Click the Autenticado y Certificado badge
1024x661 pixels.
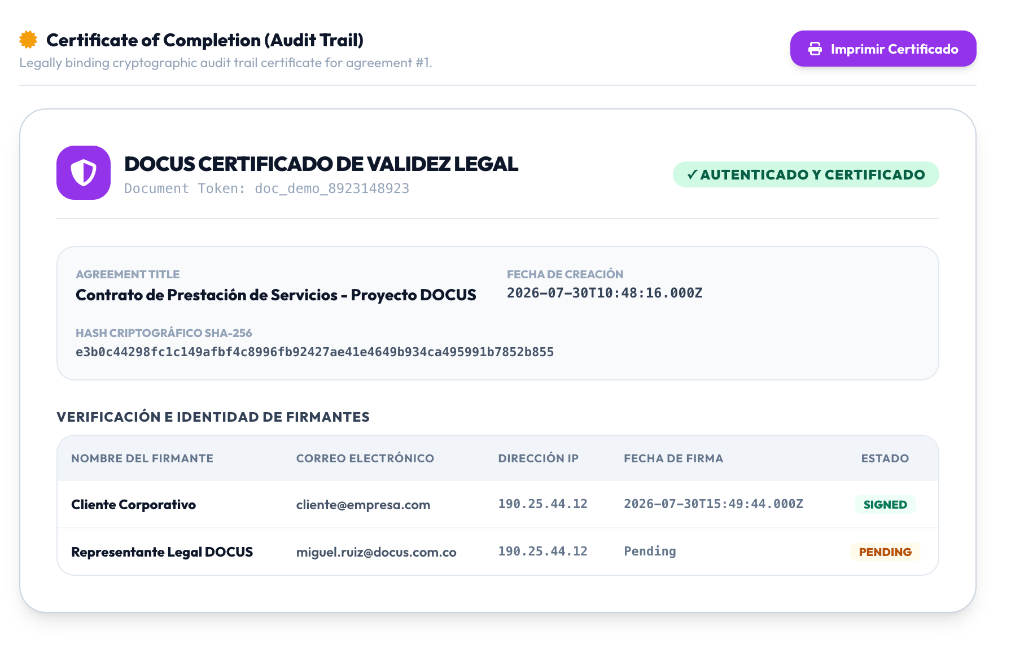point(806,174)
